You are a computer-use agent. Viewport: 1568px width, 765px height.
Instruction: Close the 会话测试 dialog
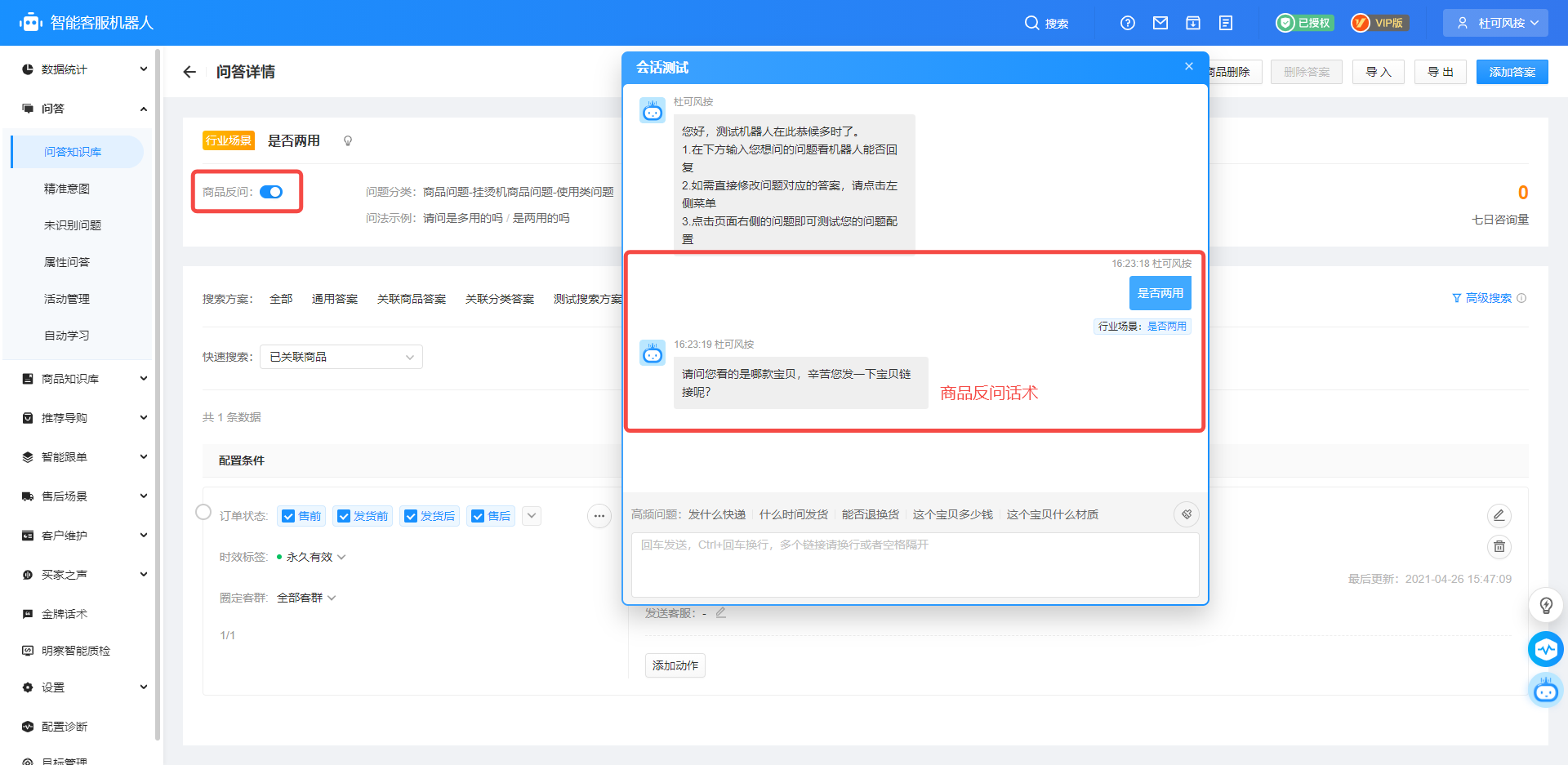(x=1189, y=66)
